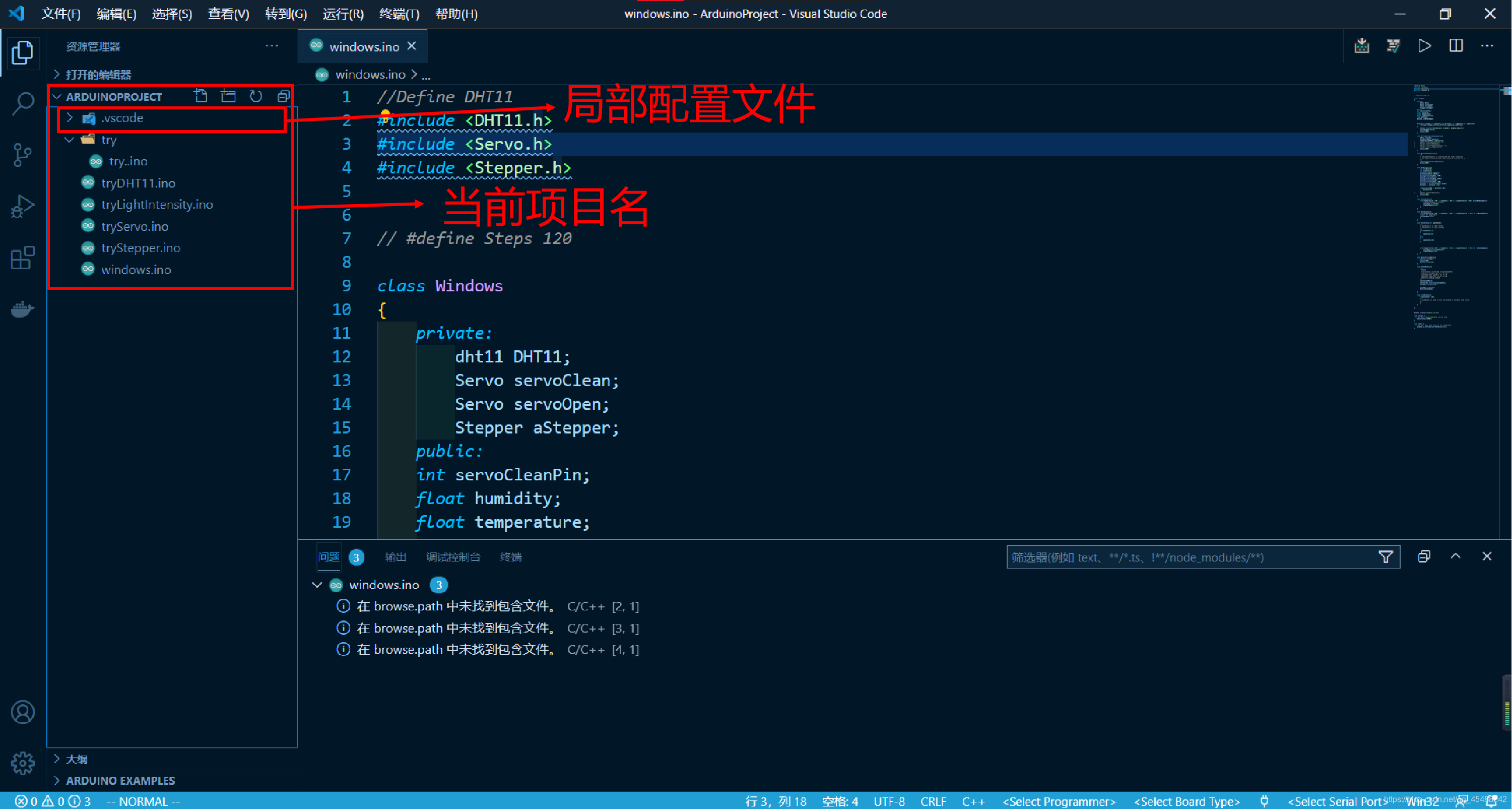Collapse all folders in explorer
The height and width of the screenshot is (809, 1512).
pos(284,96)
